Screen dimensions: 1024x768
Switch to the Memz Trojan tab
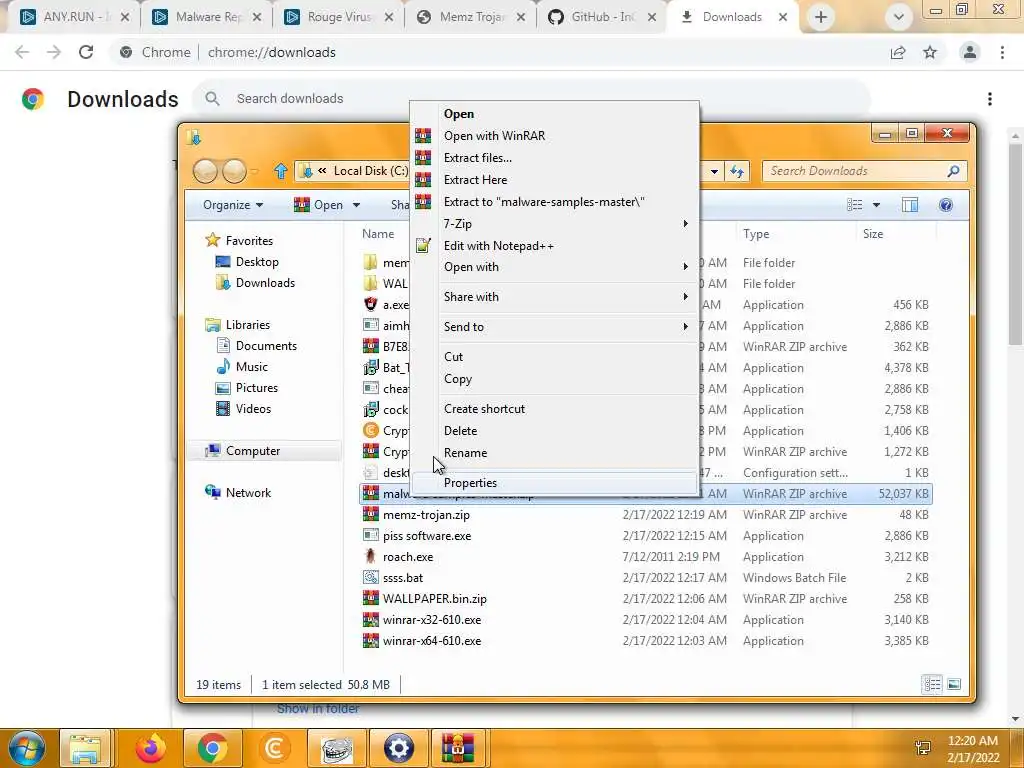[472, 17]
